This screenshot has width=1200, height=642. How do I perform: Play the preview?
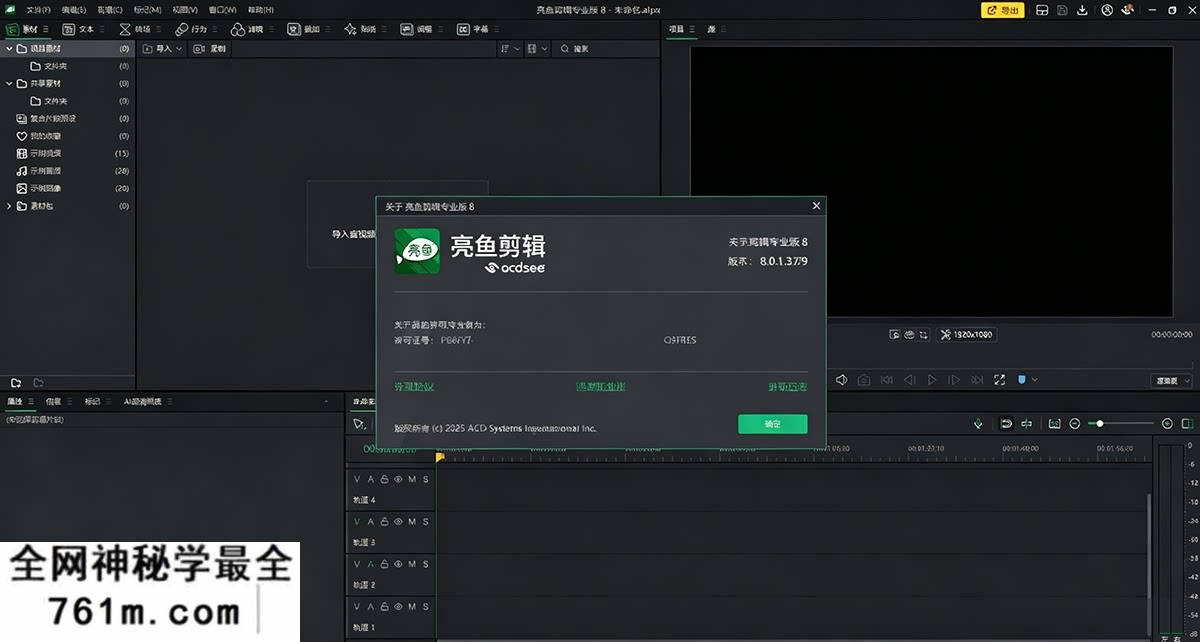pyautogui.click(x=932, y=380)
